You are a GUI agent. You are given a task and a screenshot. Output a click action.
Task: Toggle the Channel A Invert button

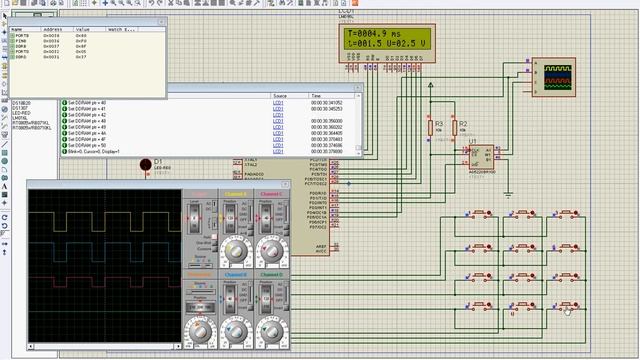click(250, 227)
